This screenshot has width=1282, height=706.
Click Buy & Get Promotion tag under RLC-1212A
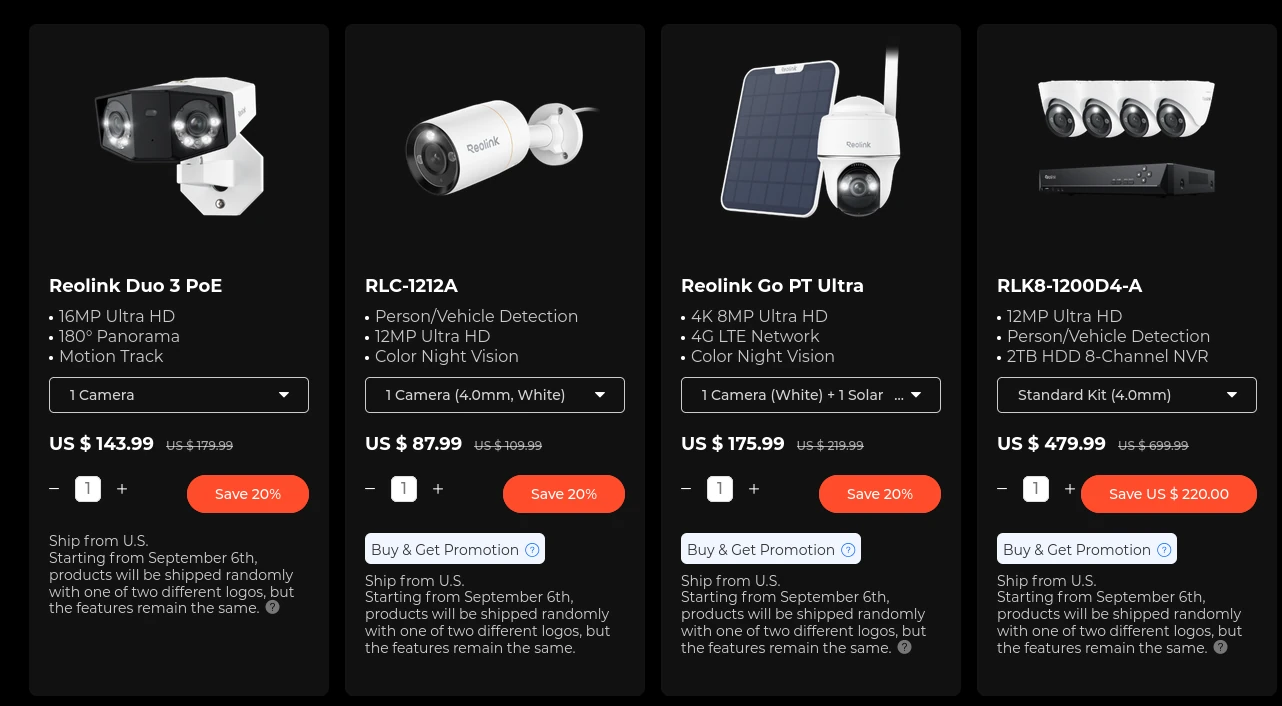coord(455,549)
